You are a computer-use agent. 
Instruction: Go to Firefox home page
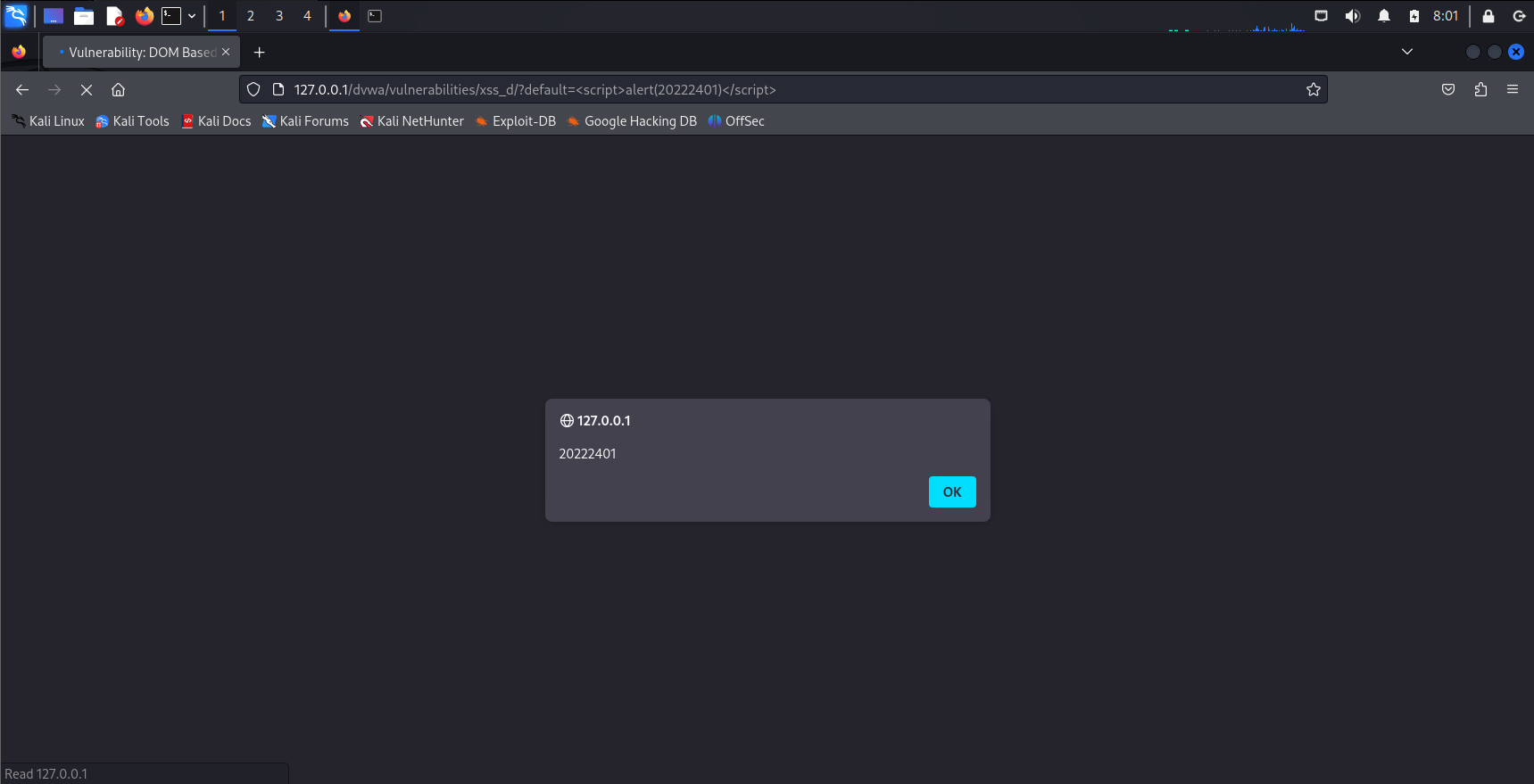[x=118, y=89]
